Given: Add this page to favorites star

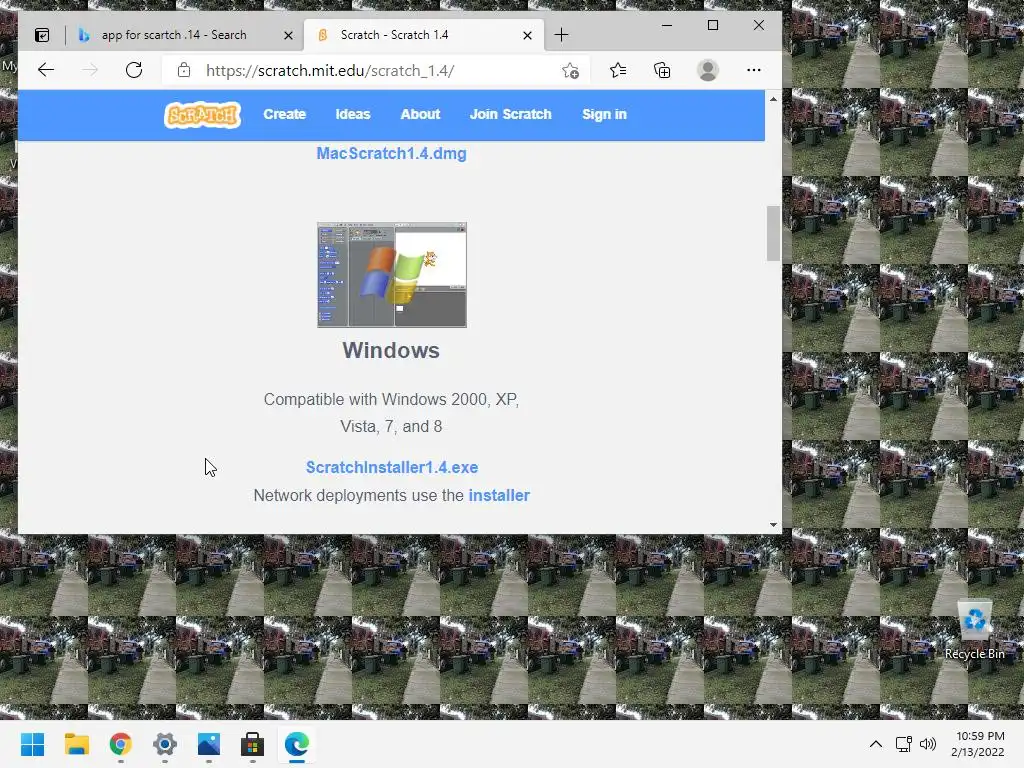Looking at the screenshot, I should 571,71.
